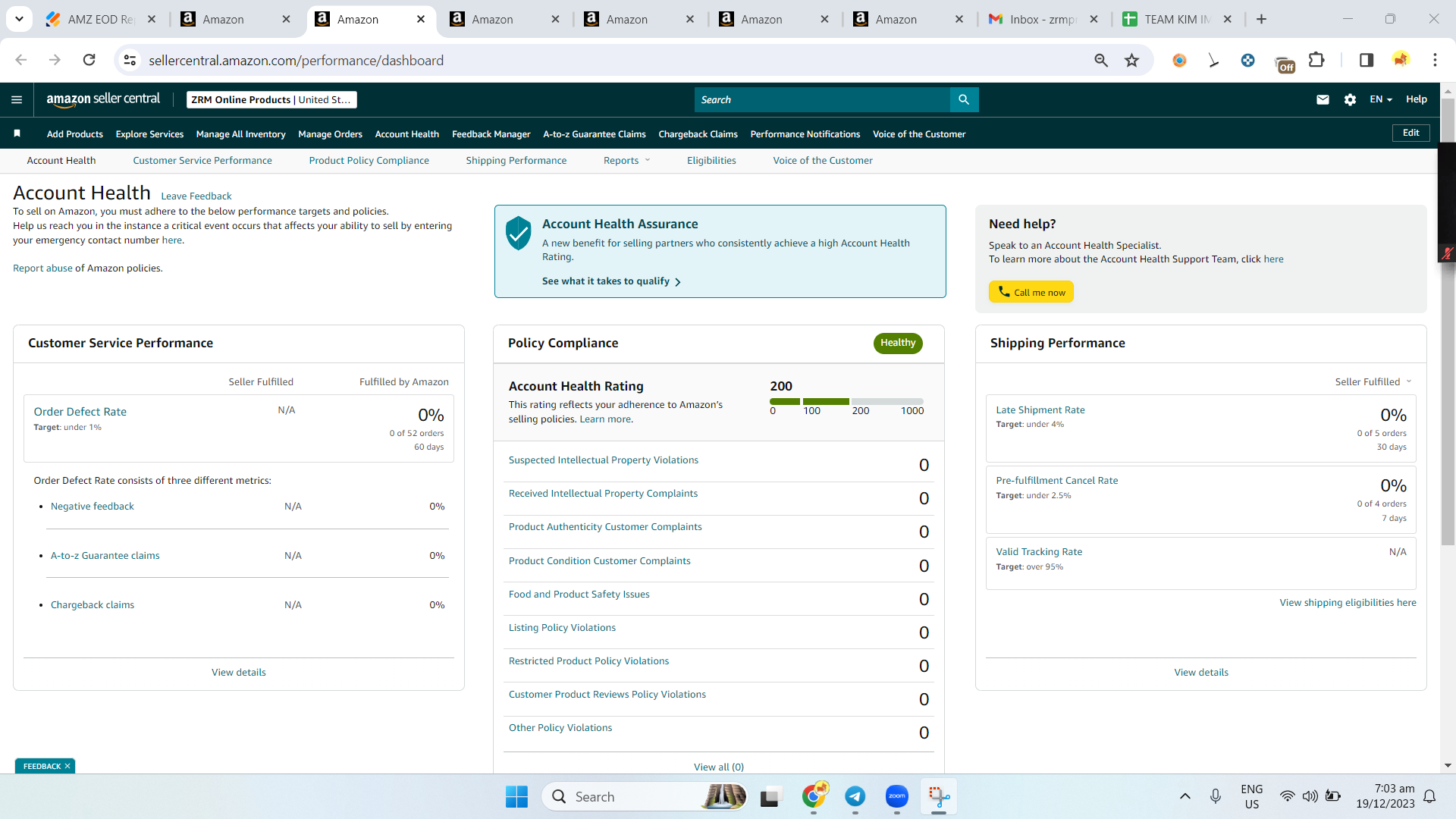
Task: Open the Eligibilities tab
Action: pos(711,161)
